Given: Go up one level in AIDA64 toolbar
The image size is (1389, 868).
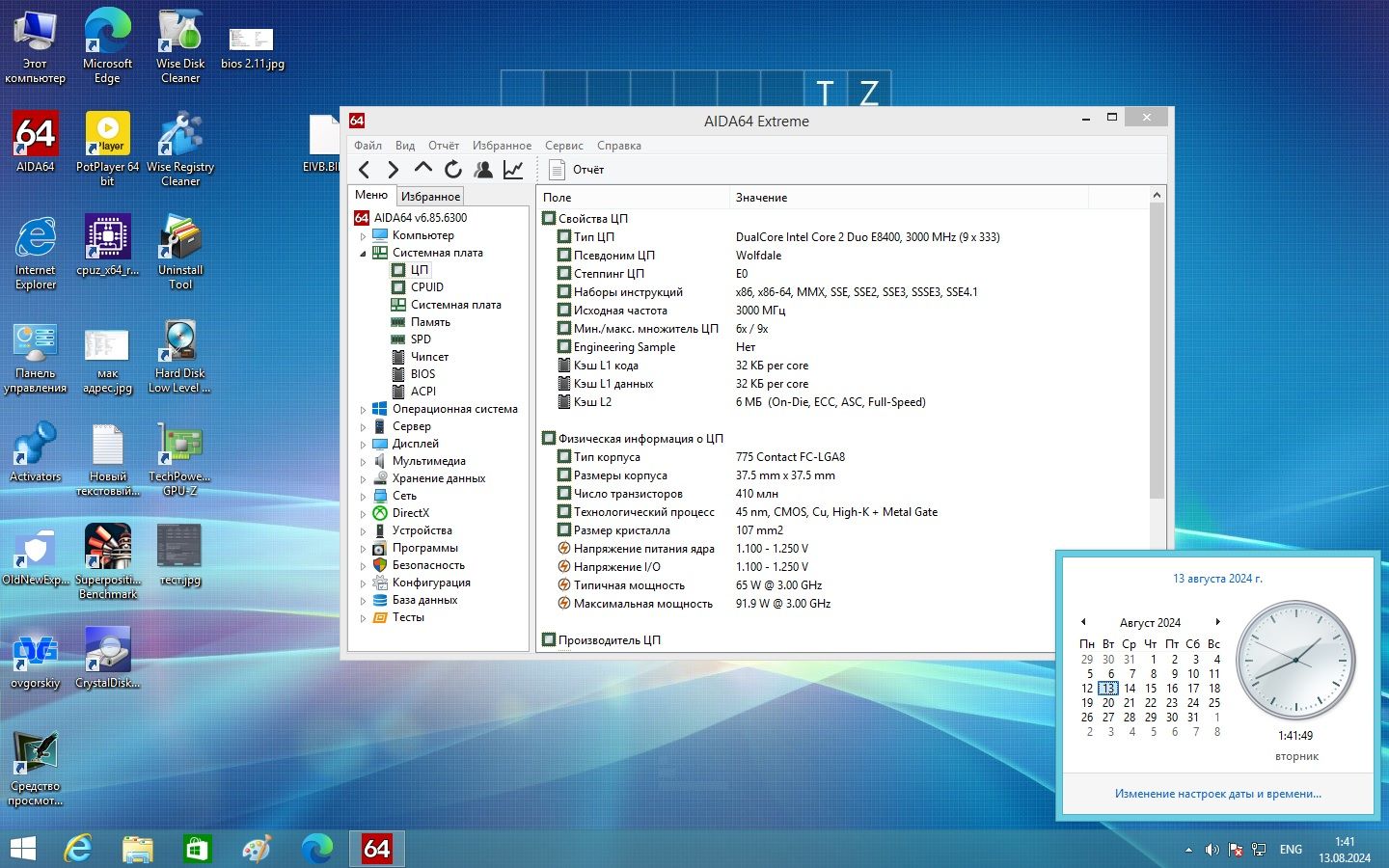Looking at the screenshot, I should [x=422, y=169].
